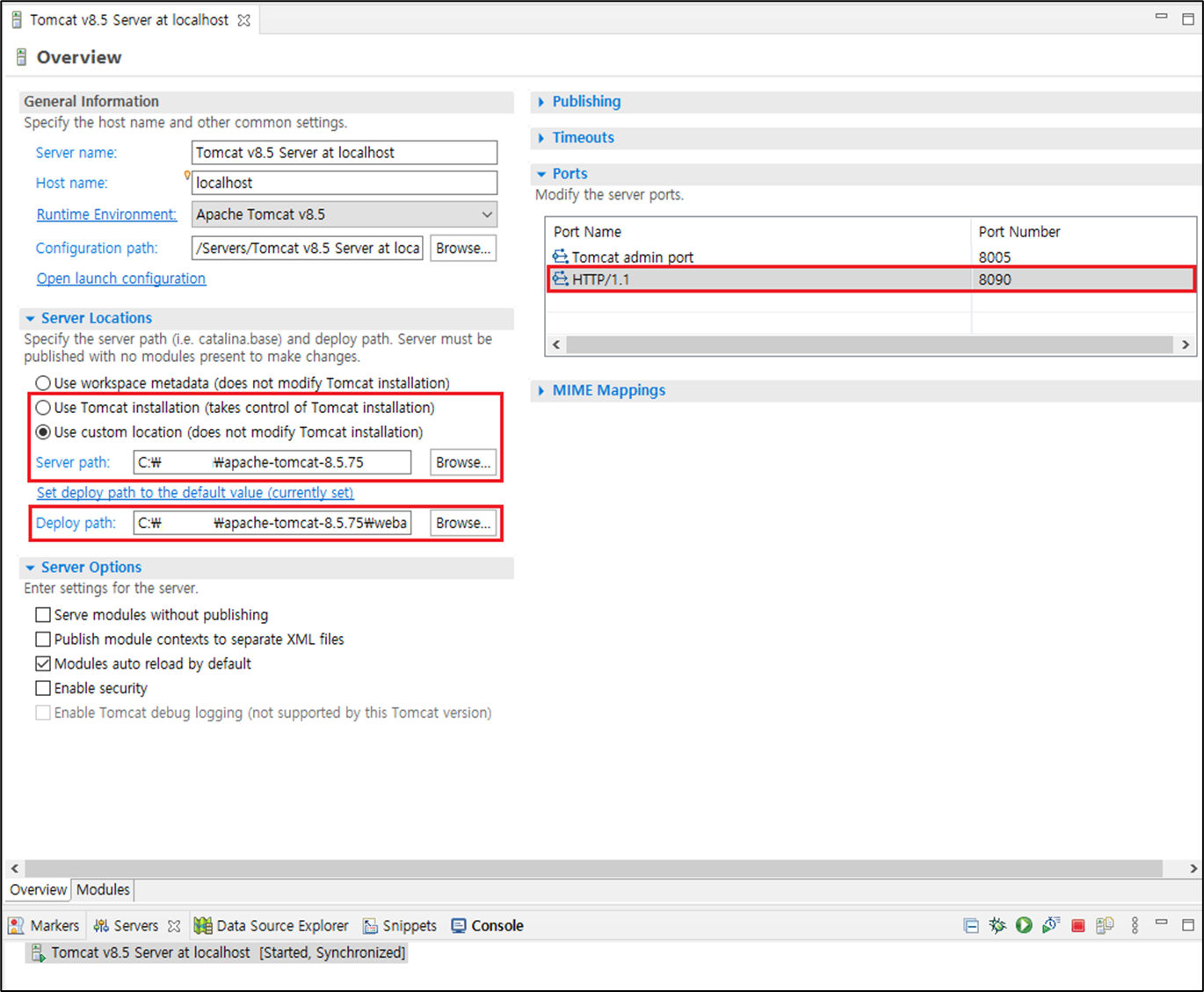Minimize the editor area

coord(1161,16)
